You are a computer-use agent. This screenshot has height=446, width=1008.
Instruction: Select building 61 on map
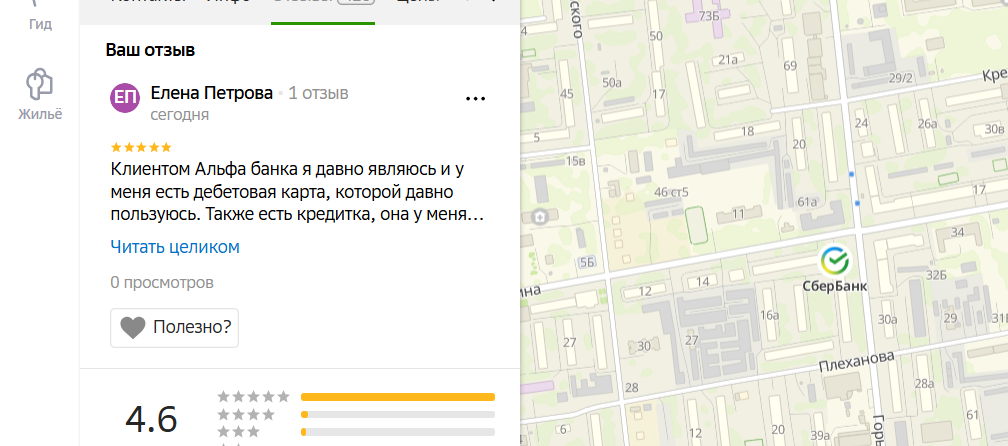tap(971, 415)
